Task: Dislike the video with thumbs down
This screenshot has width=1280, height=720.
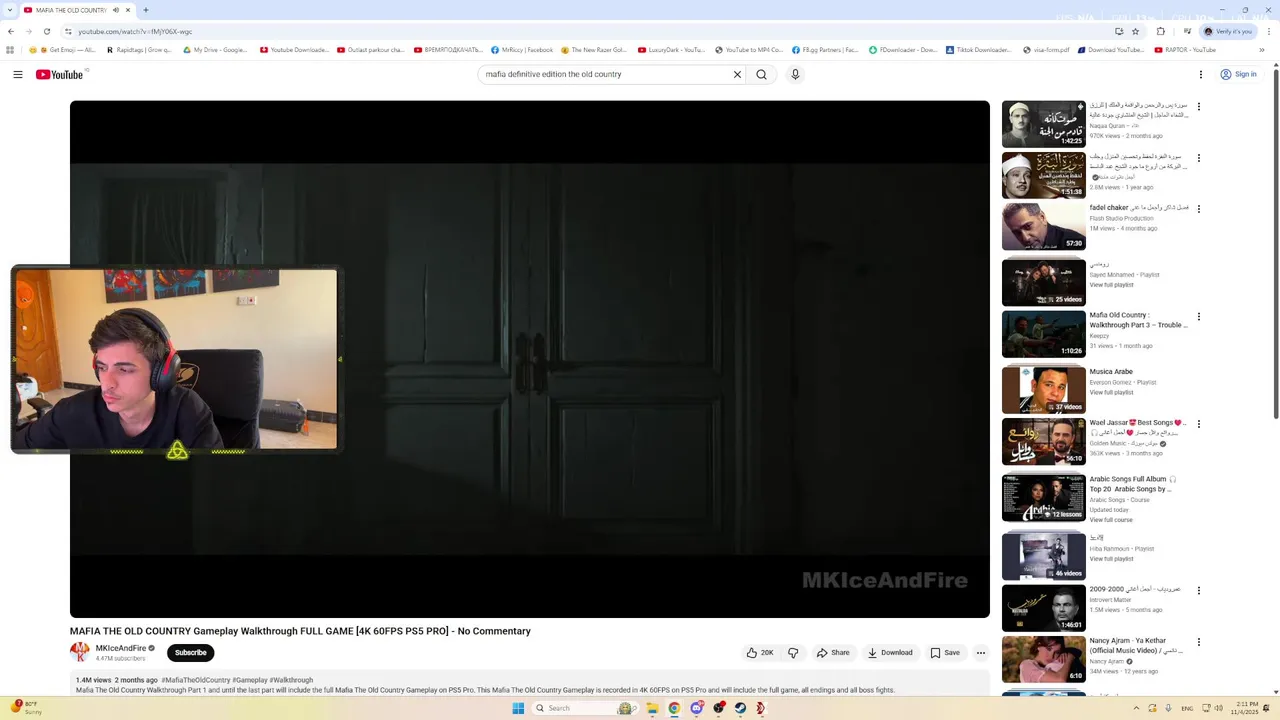Action: (x=793, y=653)
